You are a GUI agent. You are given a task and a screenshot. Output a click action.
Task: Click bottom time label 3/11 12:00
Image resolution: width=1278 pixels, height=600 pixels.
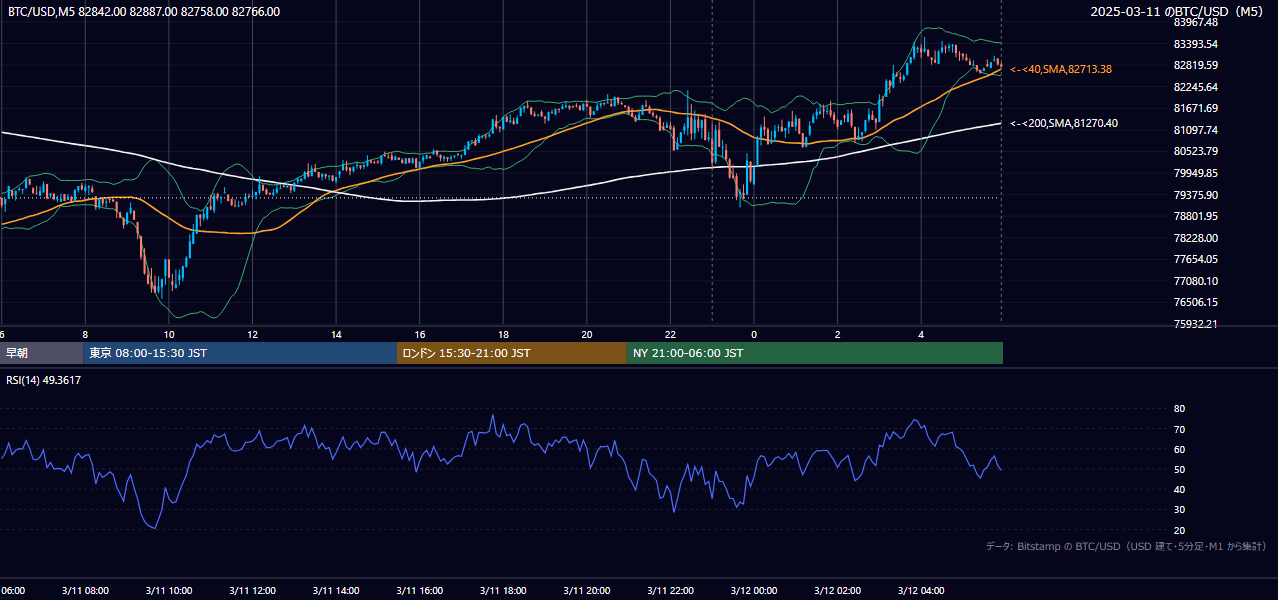[x=252, y=591]
